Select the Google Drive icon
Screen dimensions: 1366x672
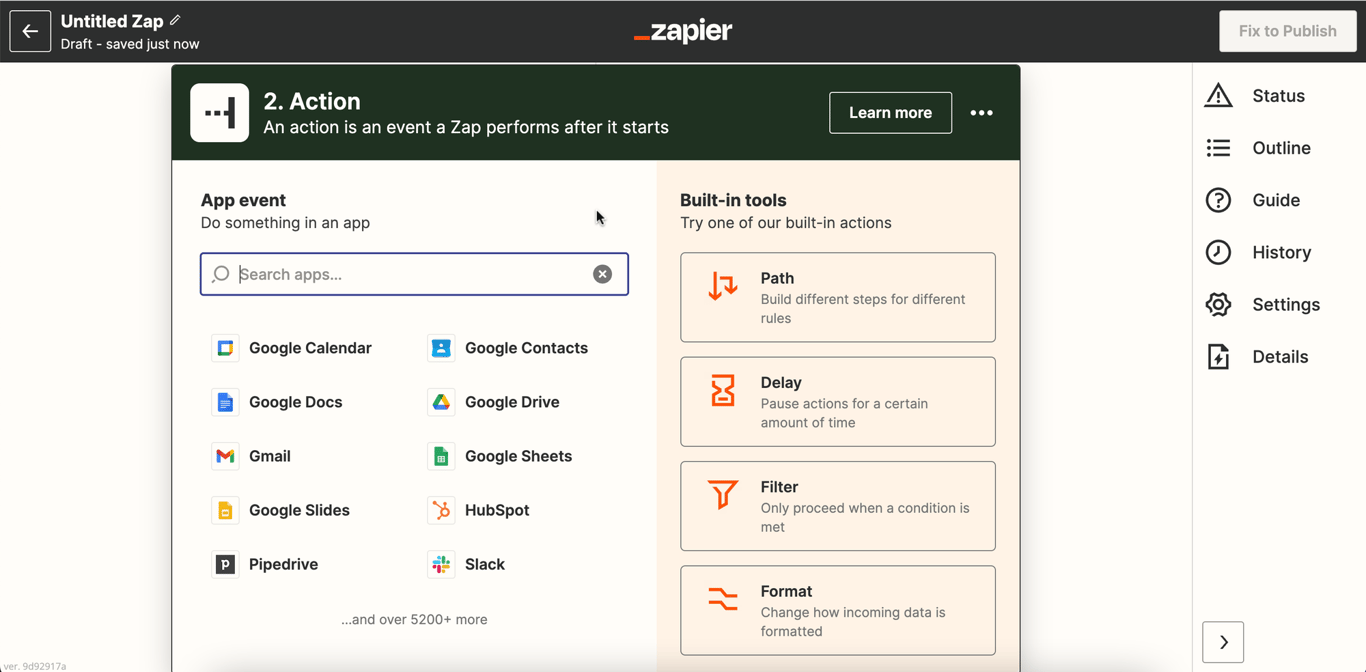441,402
